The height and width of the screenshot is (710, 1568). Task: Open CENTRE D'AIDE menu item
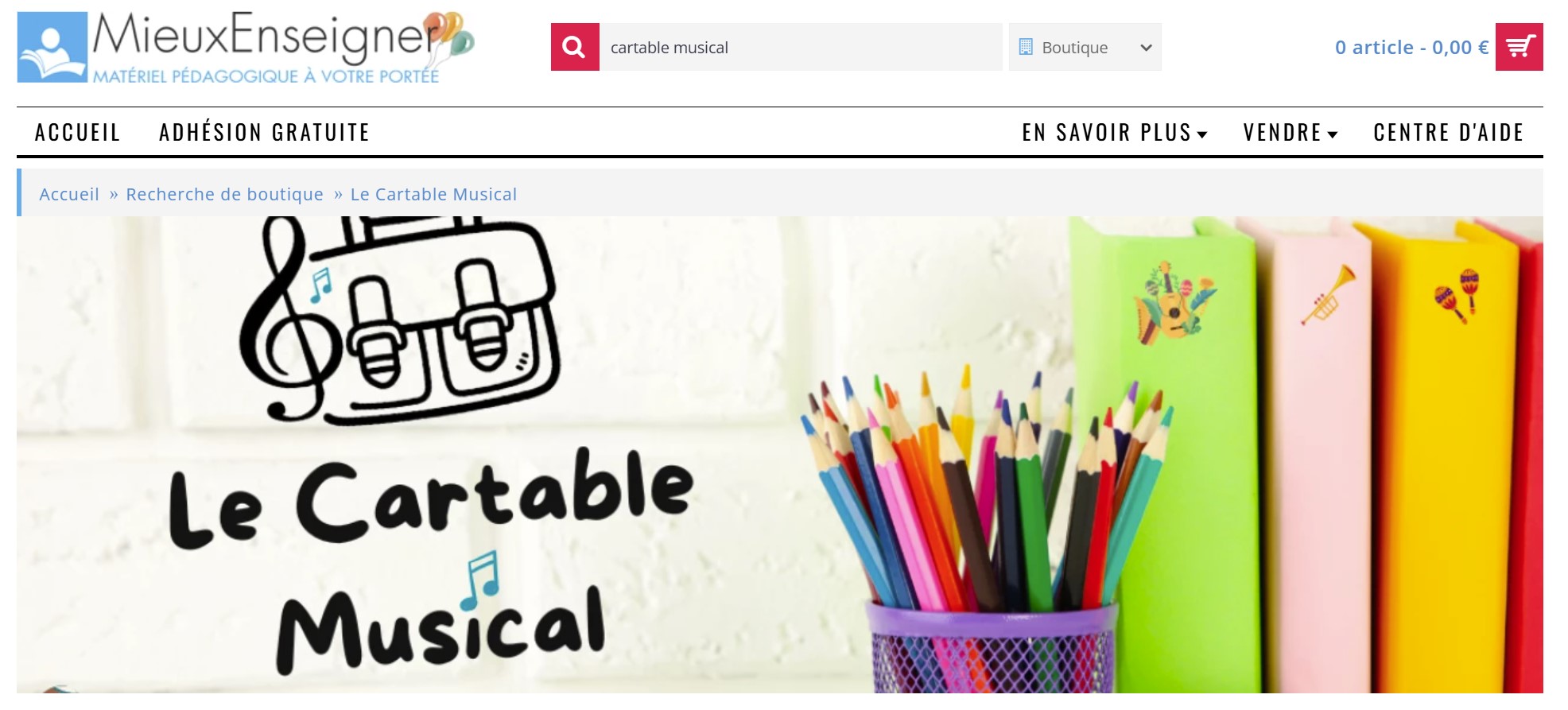click(1449, 132)
